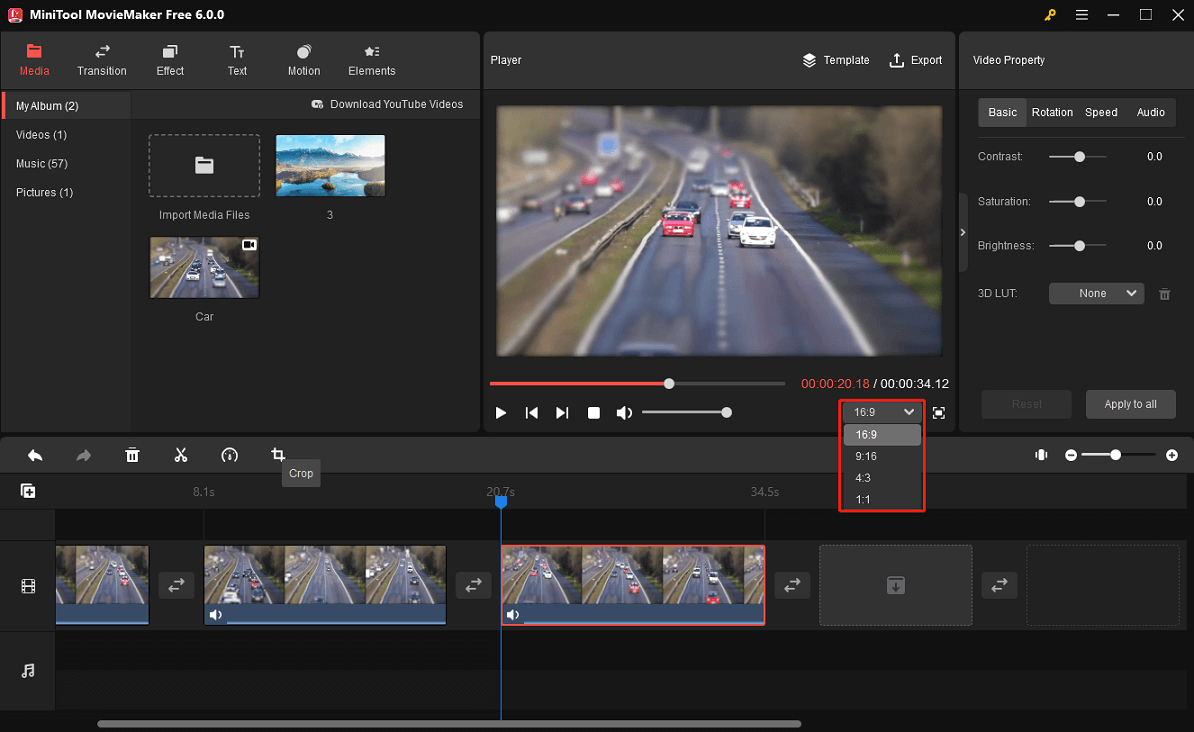Screen dimensions: 1194x732
Task: Click the auto-fit timeline icon
Action: [1041, 455]
